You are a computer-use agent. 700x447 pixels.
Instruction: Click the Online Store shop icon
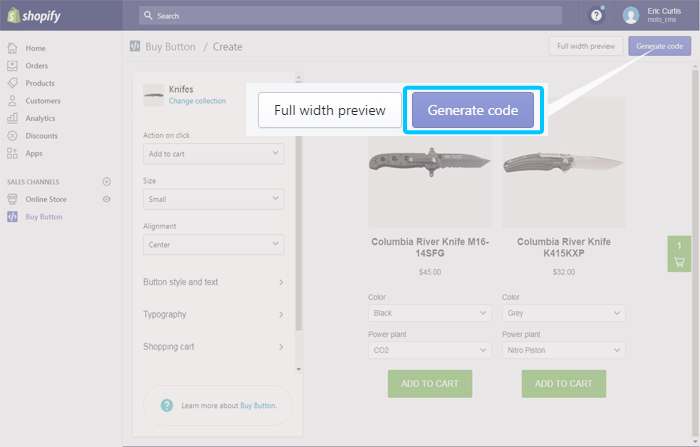(x=12, y=199)
